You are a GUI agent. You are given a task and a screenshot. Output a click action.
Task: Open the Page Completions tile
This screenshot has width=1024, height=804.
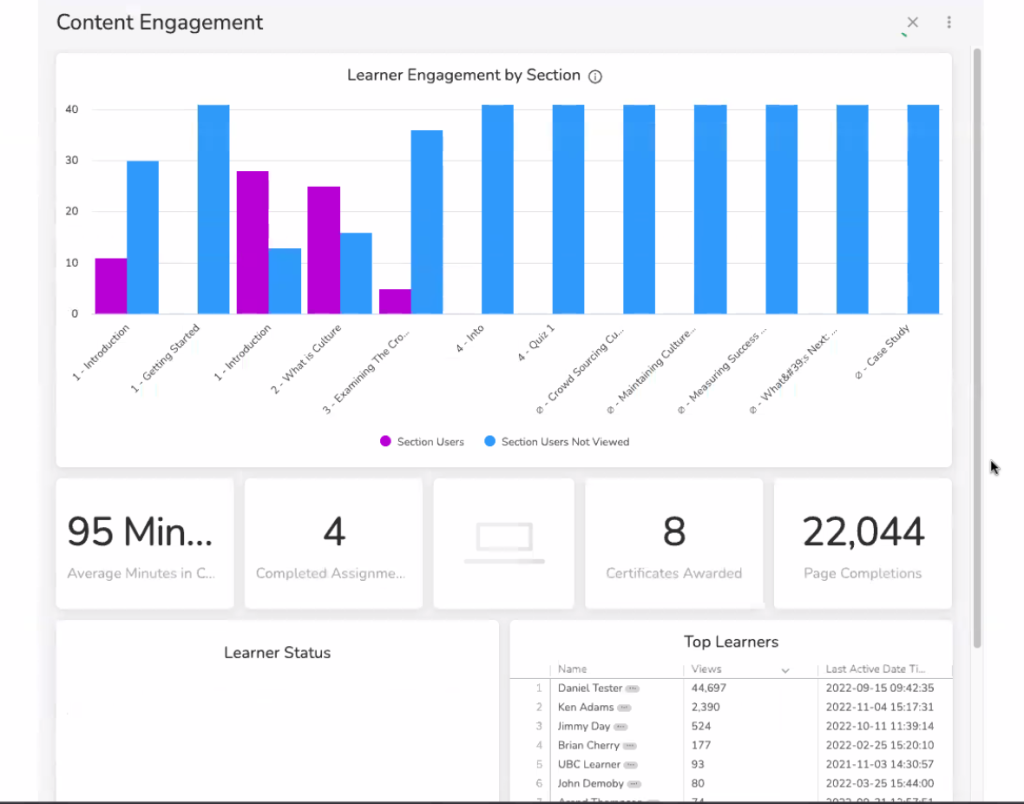click(x=862, y=543)
